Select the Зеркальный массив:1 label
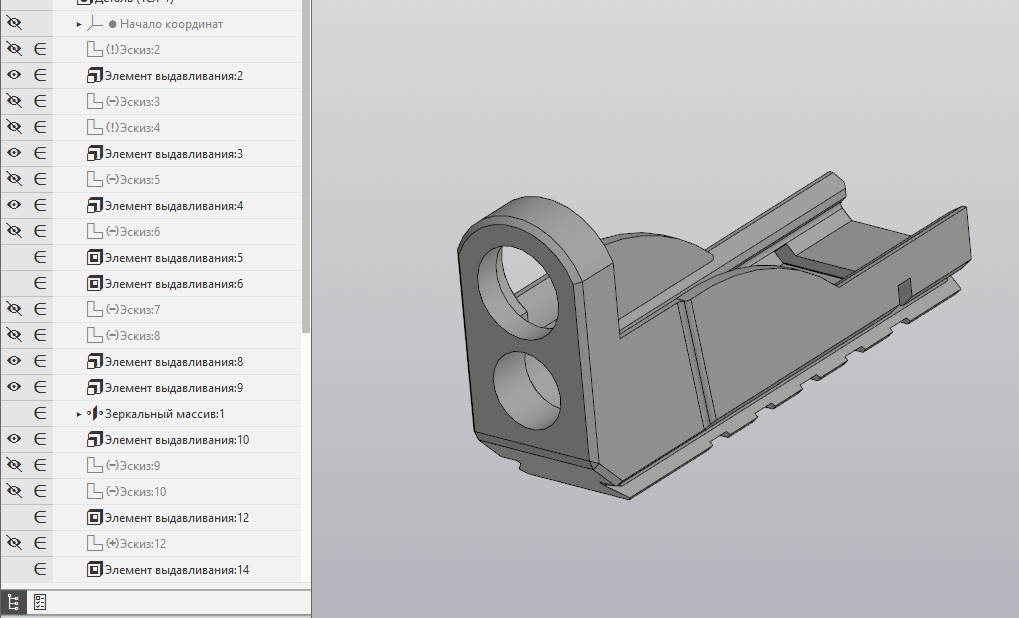 (164, 414)
